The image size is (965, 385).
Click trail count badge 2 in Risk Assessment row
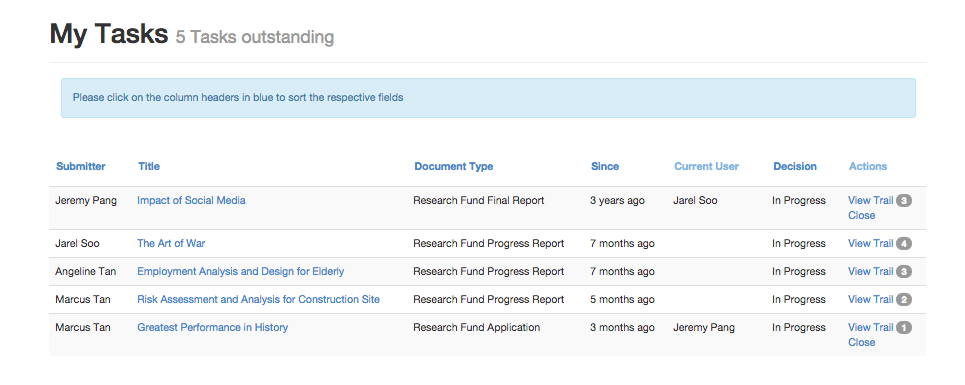tap(903, 300)
